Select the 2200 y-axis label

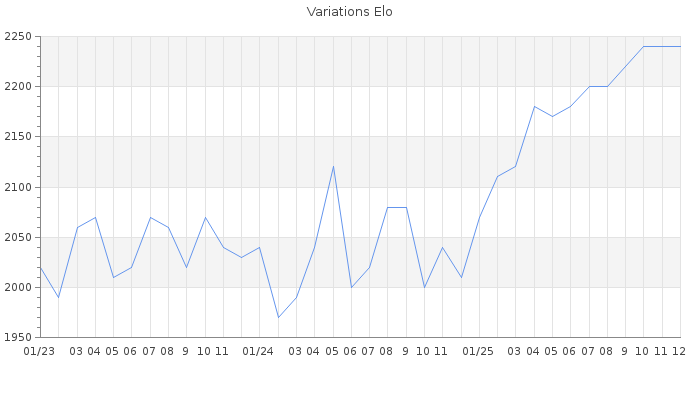(x=17, y=87)
